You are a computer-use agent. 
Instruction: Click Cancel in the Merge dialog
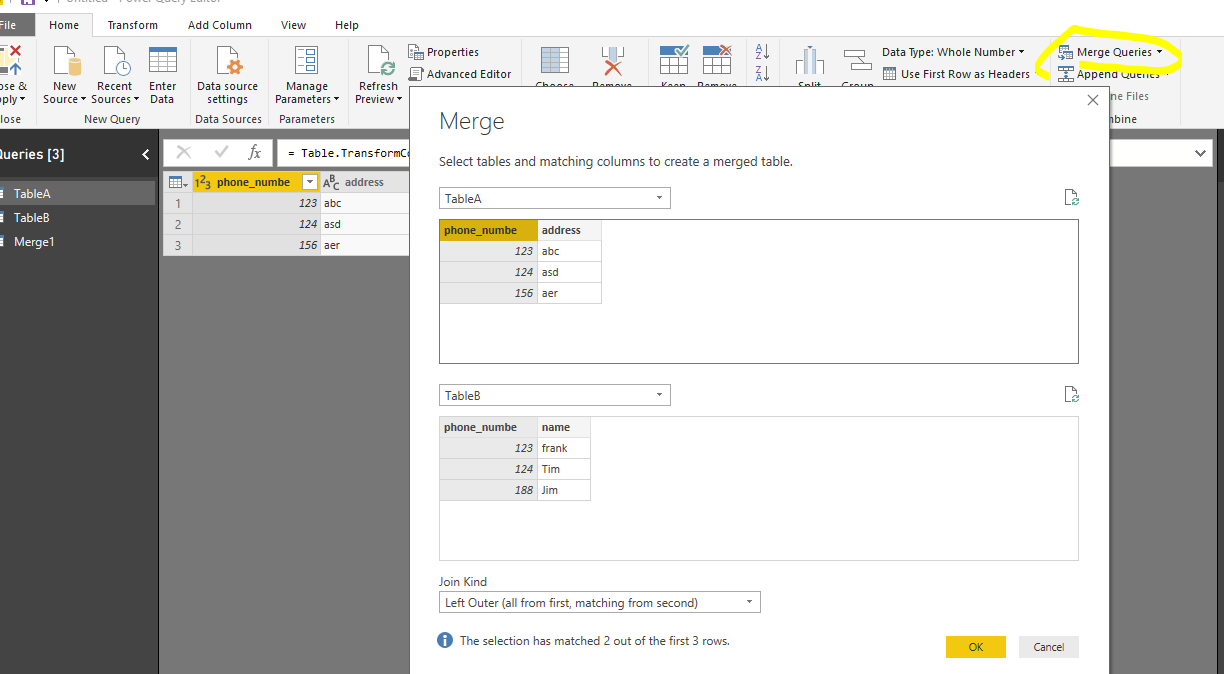[x=1049, y=647]
